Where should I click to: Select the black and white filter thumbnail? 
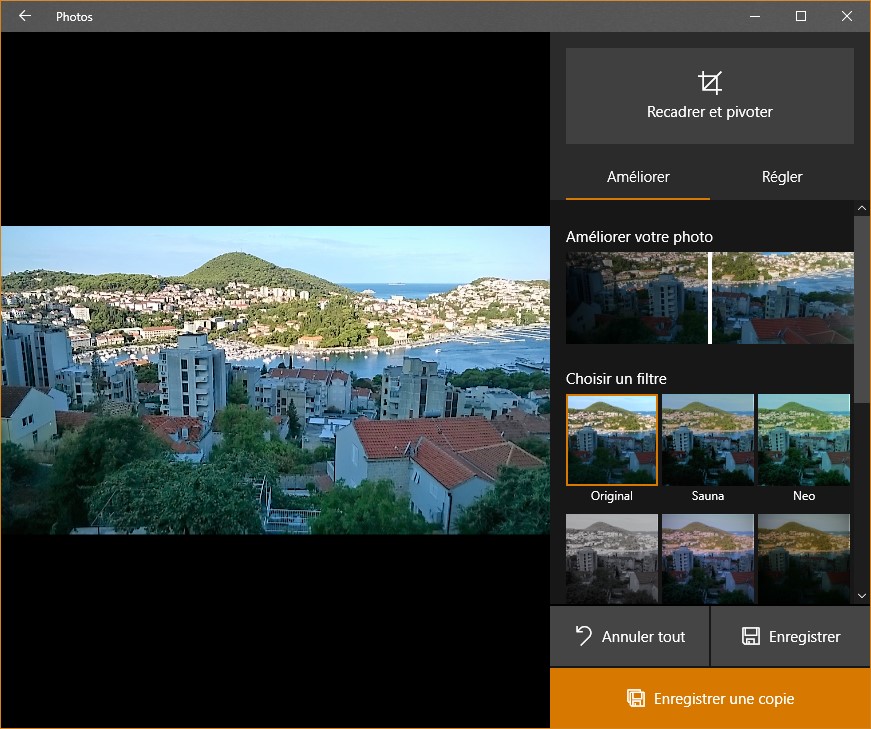point(612,558)
